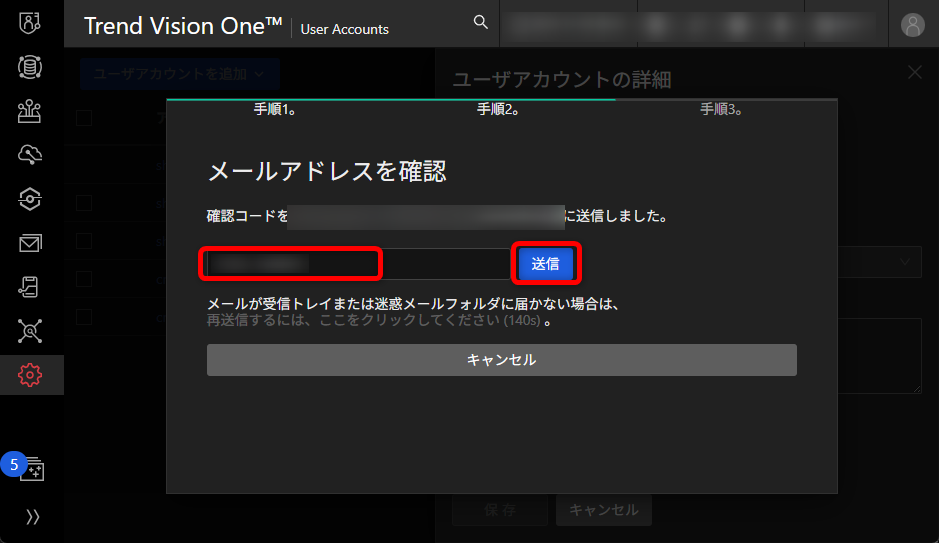939x543 pixels.
Task: Click the キャンセル button in details panel
Action: click(x=604, y=510)
